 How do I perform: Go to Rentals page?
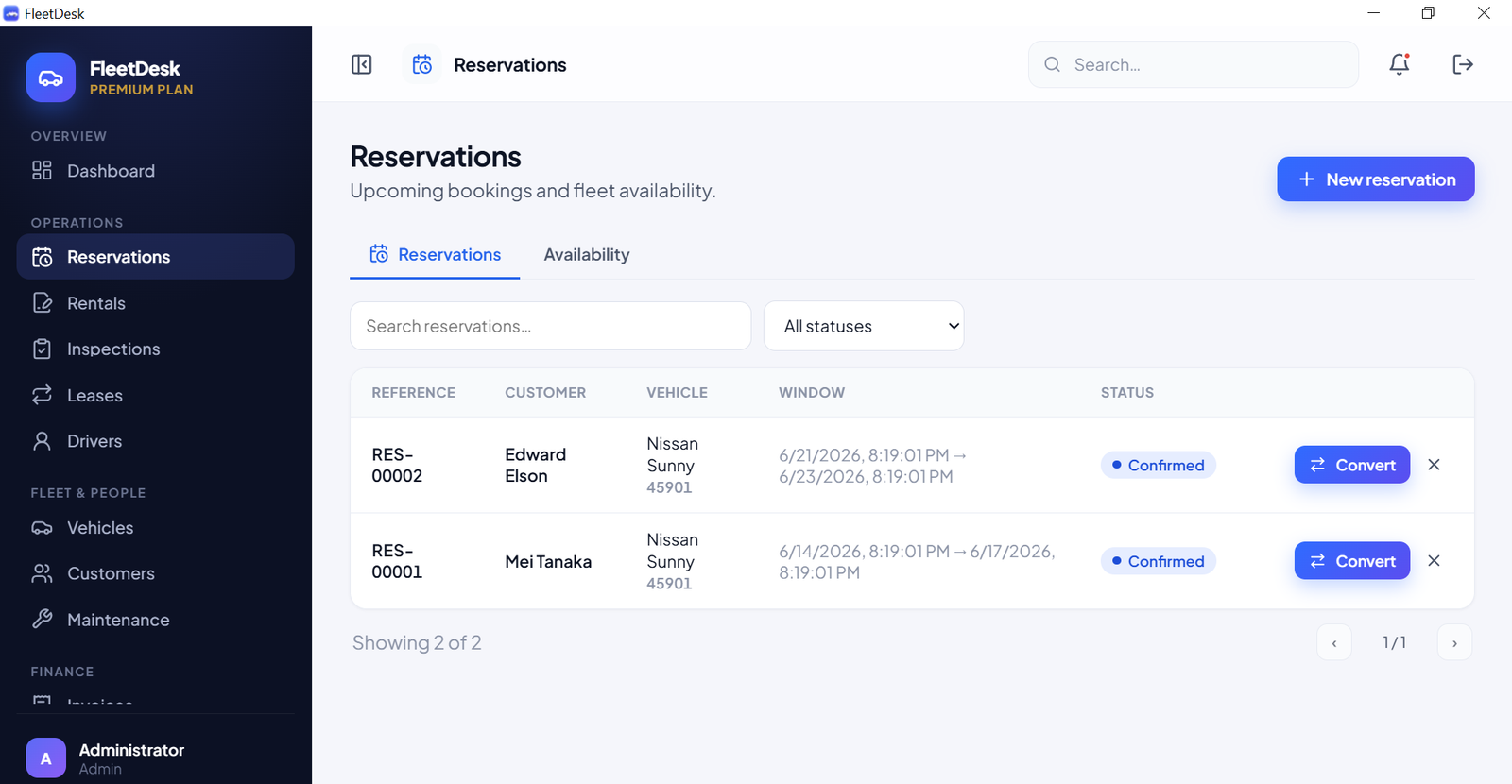[156, 303]
